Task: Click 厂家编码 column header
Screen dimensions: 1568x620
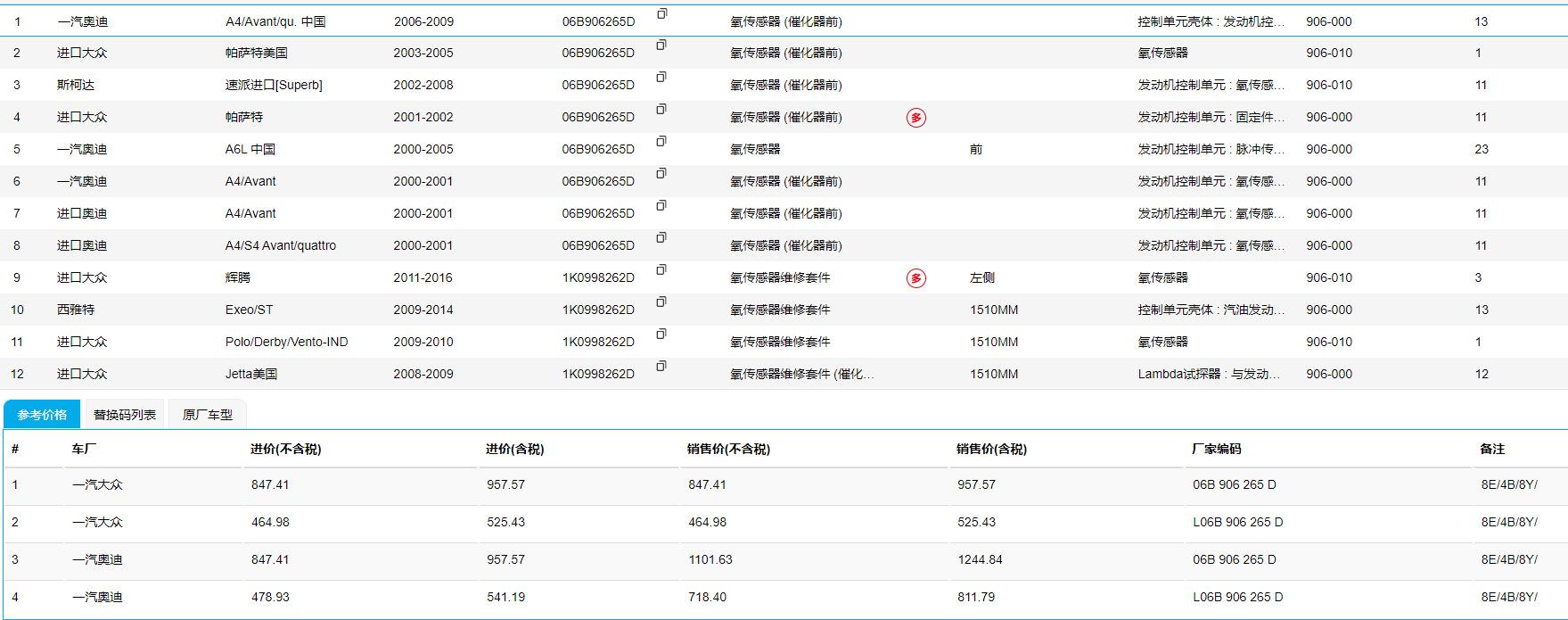Action: (x=1216, y=450)
